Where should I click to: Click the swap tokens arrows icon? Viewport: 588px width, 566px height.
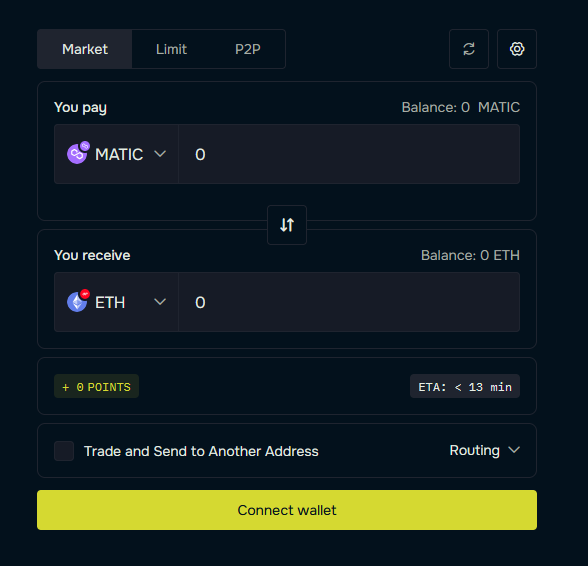[287, 225]
